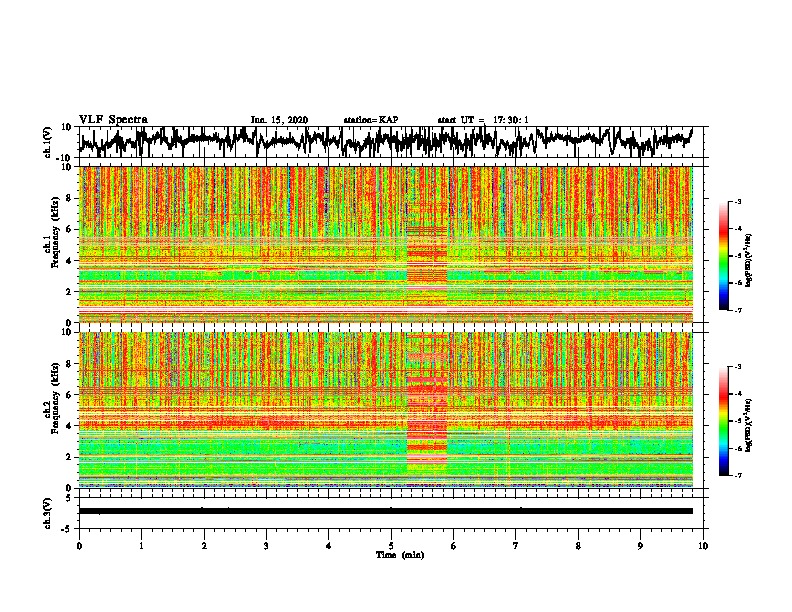Click time axis tick label '2'
Image resolution: width=792 pixels, height=612 pixels.
click(x=204, y=546)
